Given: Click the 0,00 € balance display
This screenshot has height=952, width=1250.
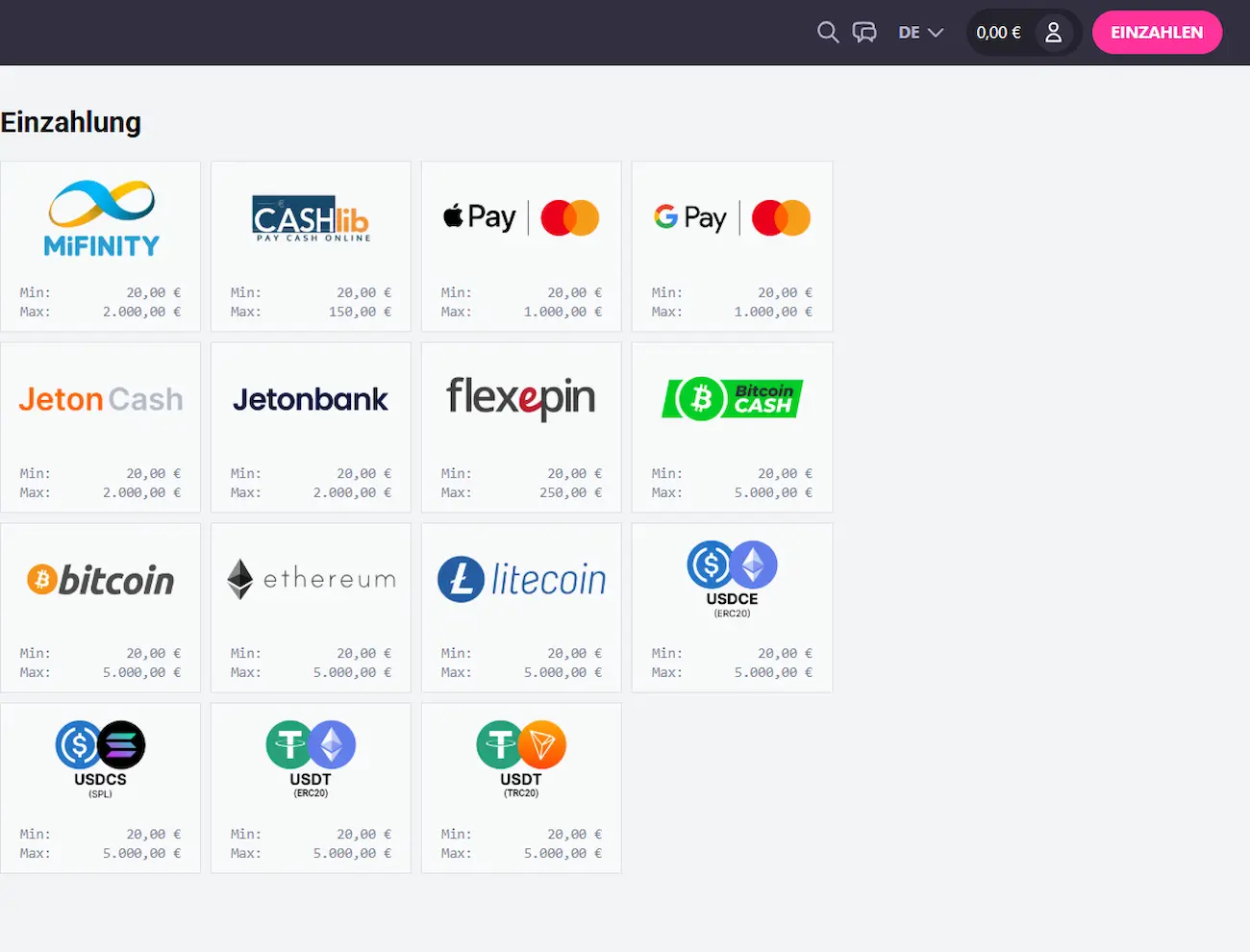Looking at the screenshot, I should pyautogui.click(x=998, y=33).
